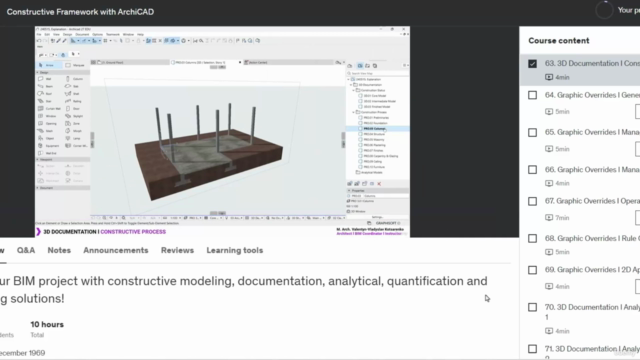Image resolution: width=640 pixels, height=360 pixels.
Task: Choose the Beam tool
Action: pos(46,86)
